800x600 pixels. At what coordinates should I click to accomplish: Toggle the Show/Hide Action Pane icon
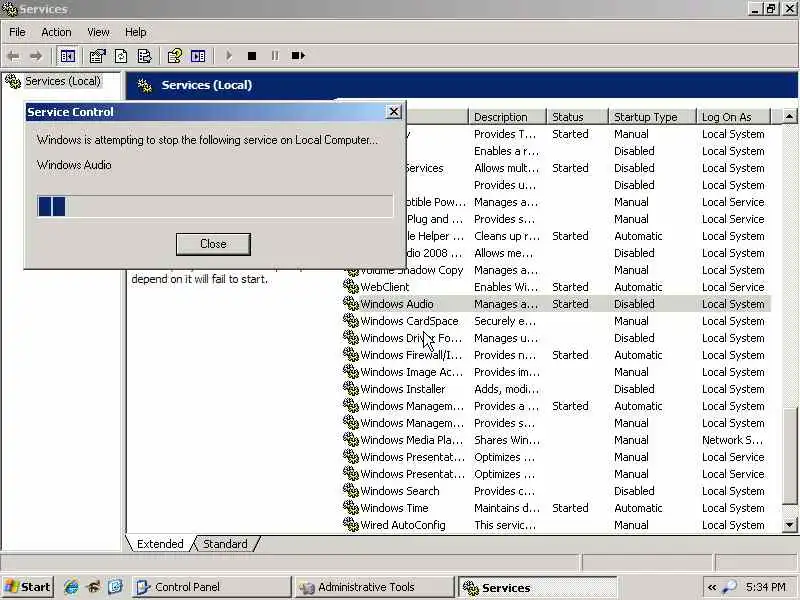click(198, 56)
